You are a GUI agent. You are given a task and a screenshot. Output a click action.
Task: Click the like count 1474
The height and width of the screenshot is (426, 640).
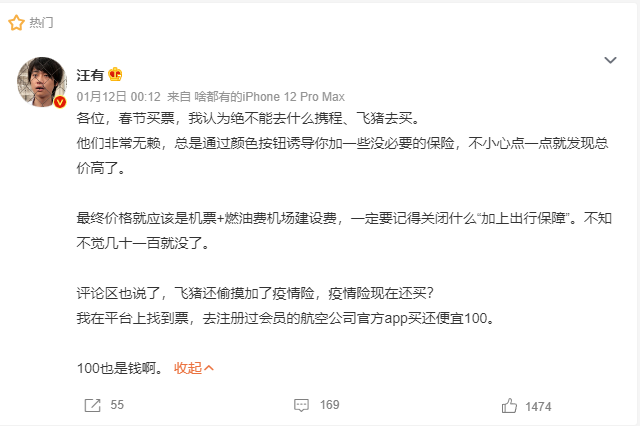[538, 405]
